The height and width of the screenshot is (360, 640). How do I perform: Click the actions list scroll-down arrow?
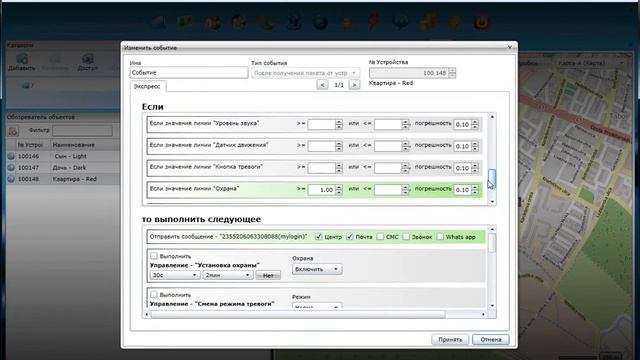(492, 306)
